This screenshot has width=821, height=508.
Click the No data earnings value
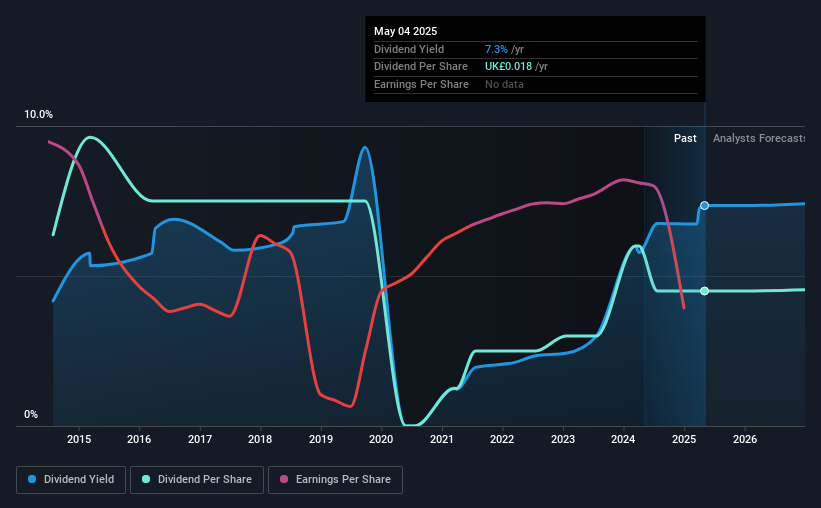coord(504,84)
